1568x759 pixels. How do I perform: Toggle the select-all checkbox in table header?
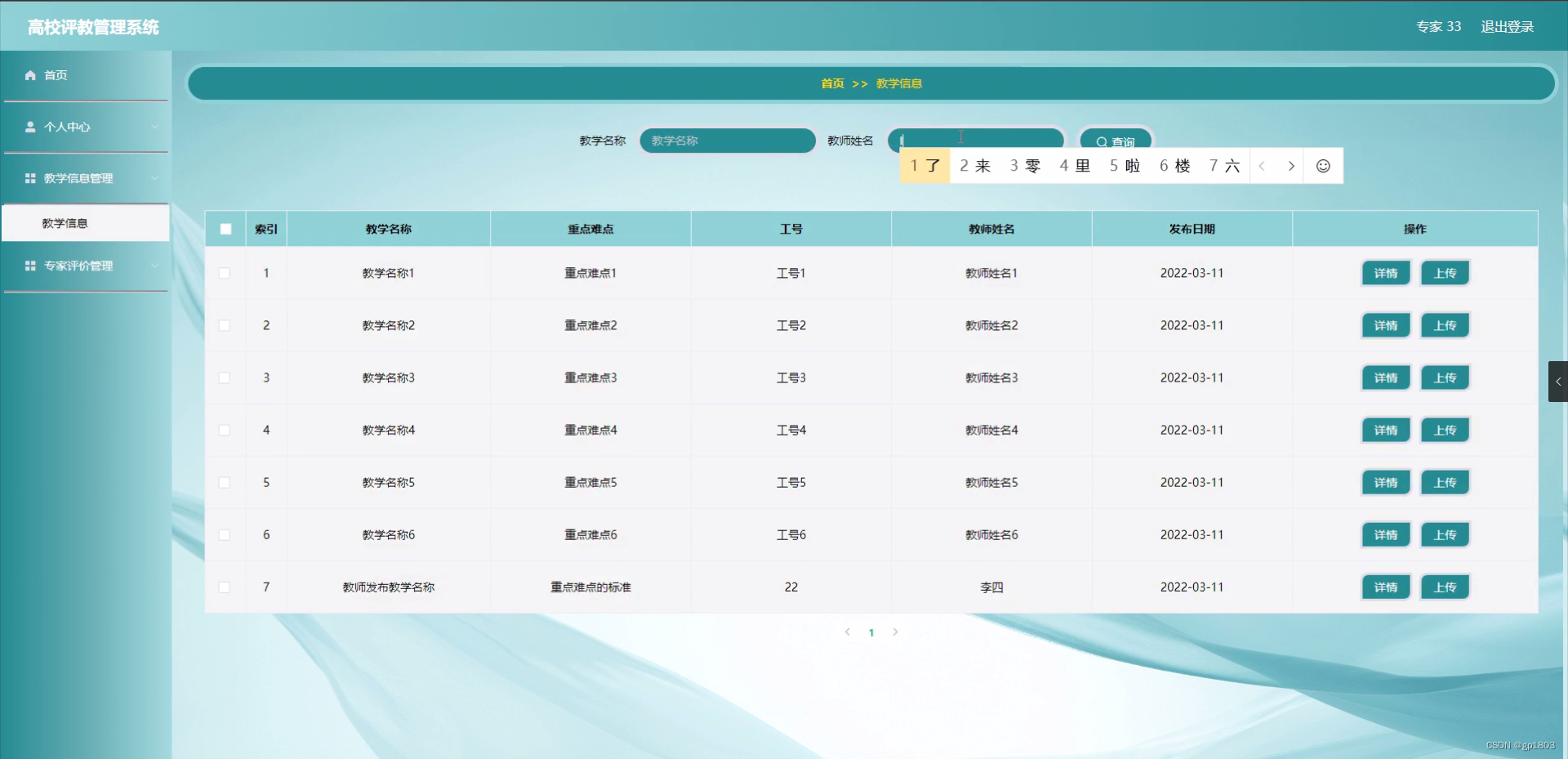coord(225,230)
